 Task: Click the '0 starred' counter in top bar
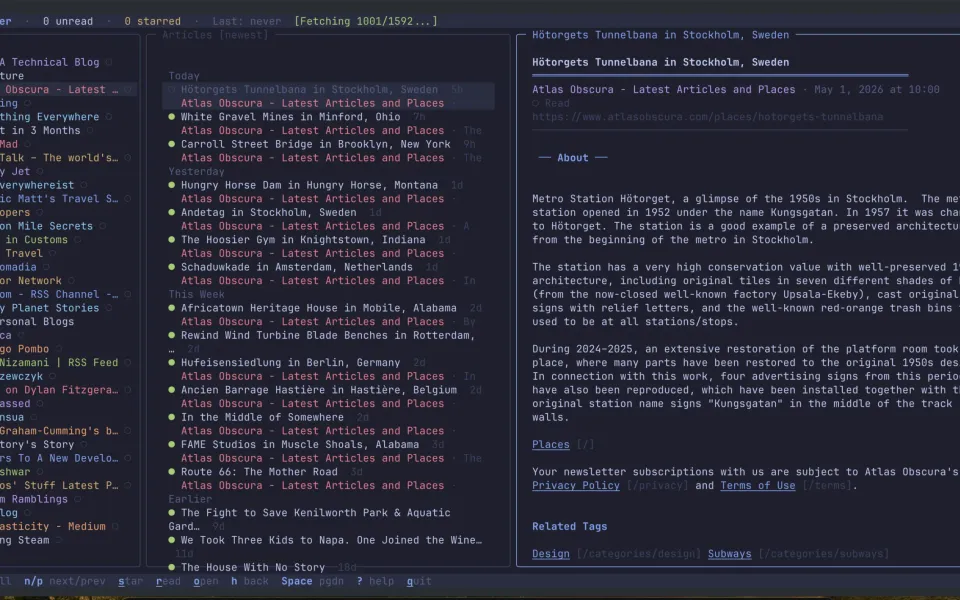[152, 21]
